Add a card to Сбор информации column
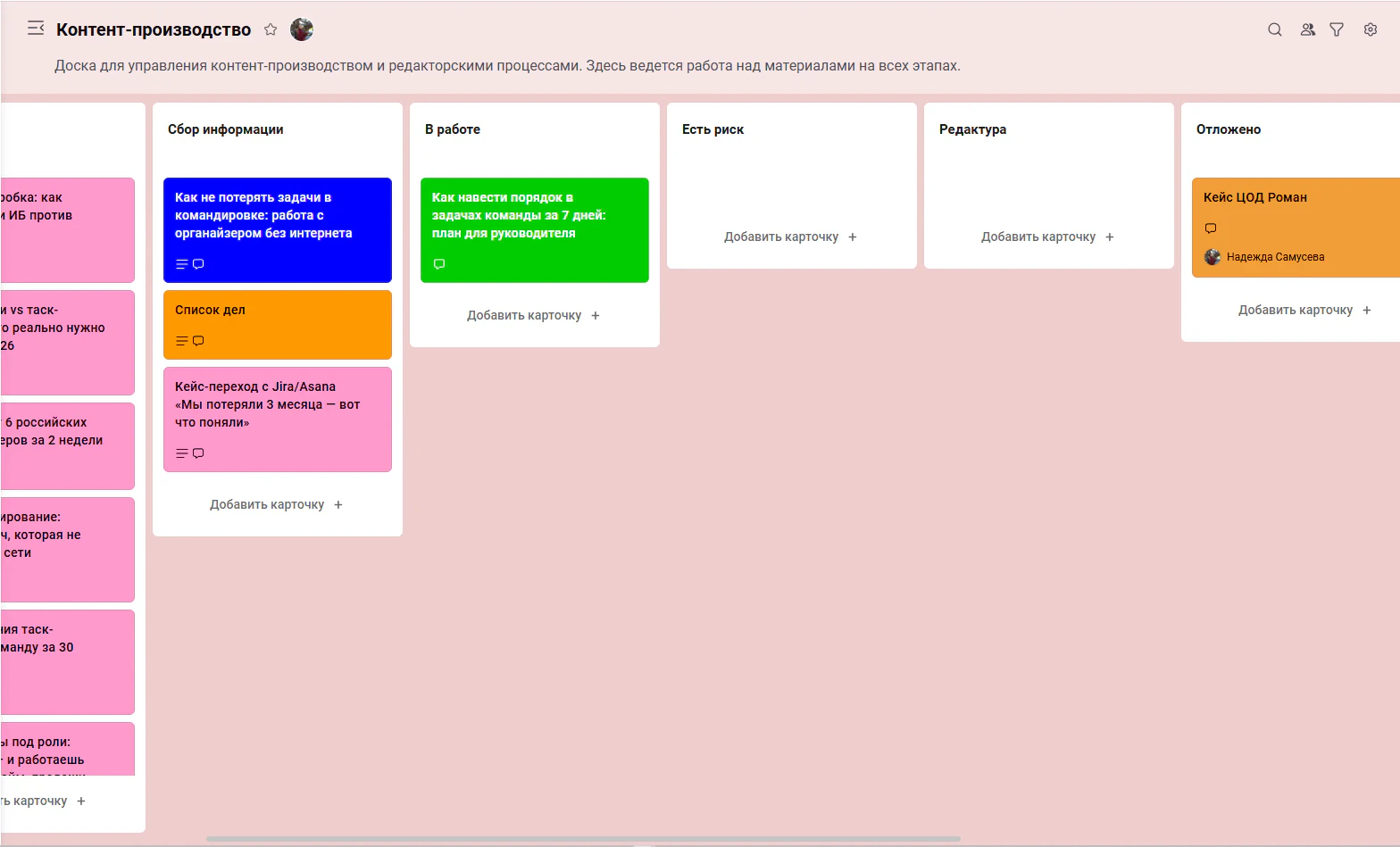Viewport: 1400px width, 847px height. 277,504
